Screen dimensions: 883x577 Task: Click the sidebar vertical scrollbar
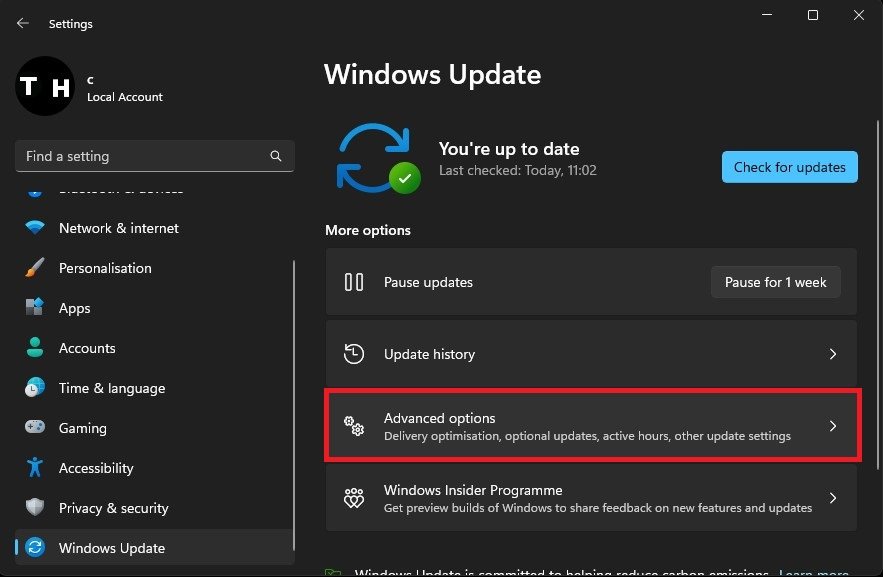point(294,400)
